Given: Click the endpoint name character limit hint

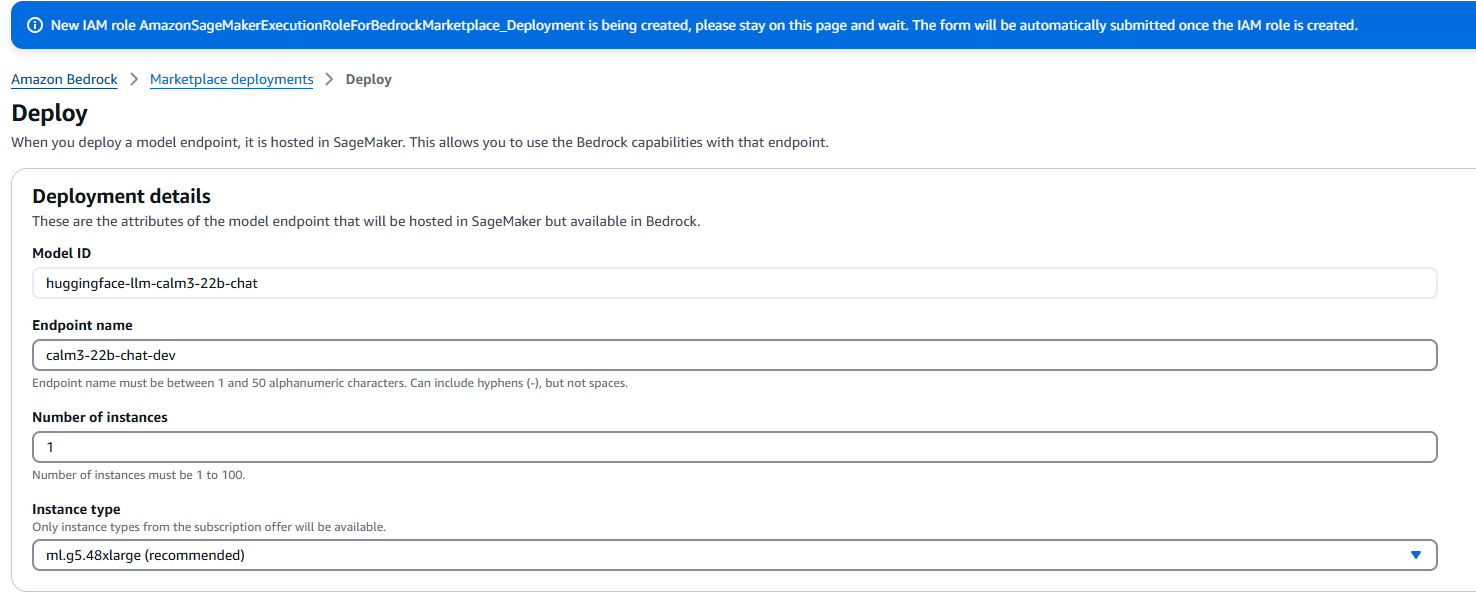Looking at the screenshot, I should (x=330, y=383).
